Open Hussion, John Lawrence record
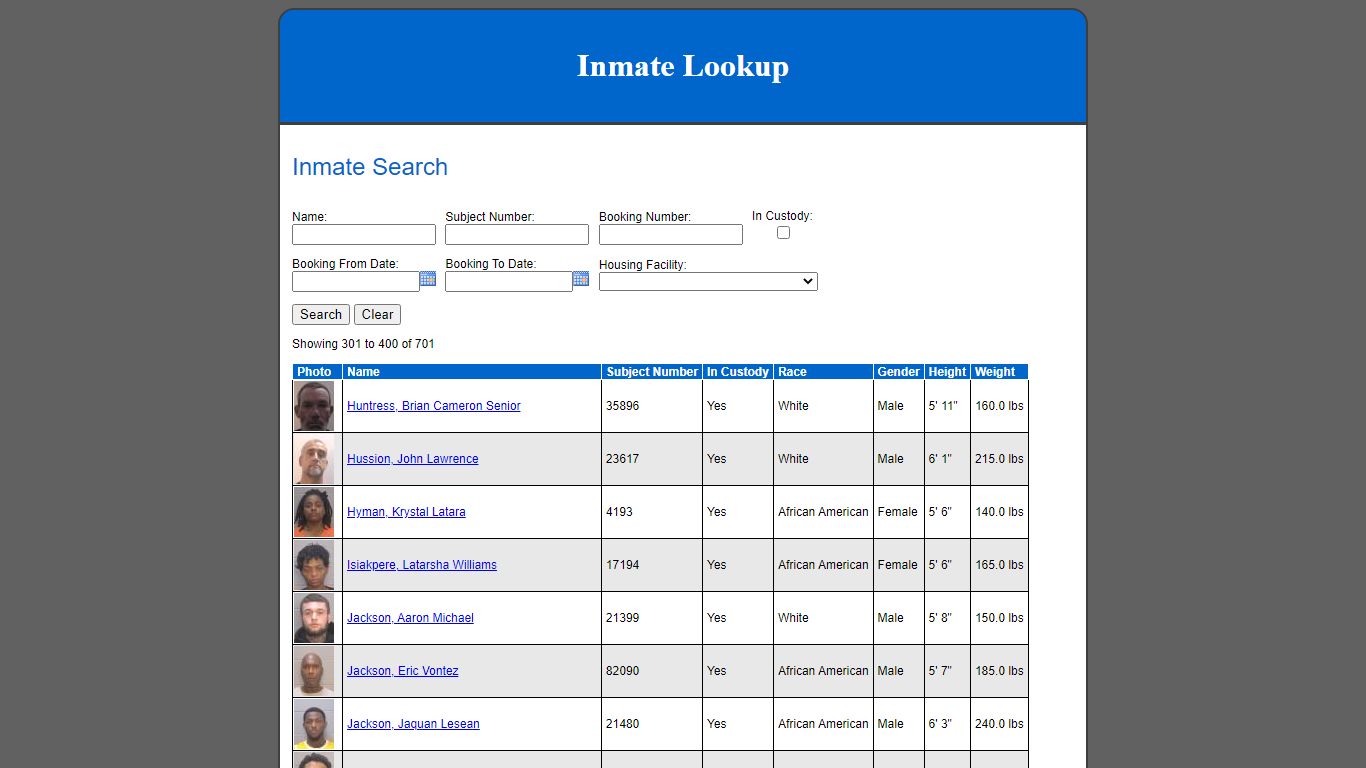1366x768 pixels. [x=413, y=459]
